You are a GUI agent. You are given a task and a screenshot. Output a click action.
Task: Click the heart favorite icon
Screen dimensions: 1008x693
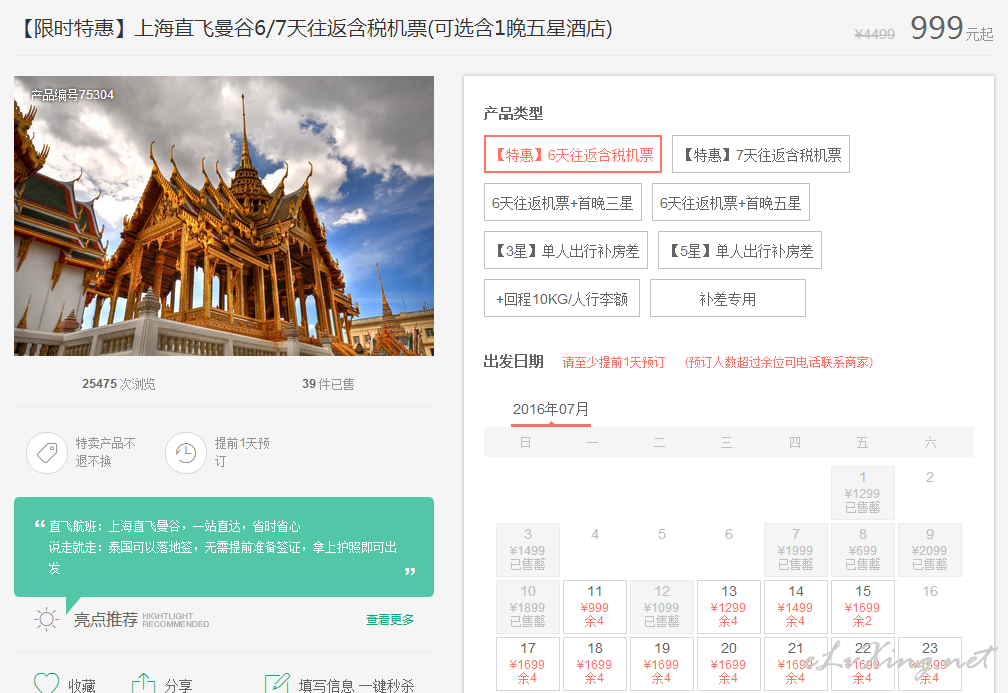(x=46, y=683)
